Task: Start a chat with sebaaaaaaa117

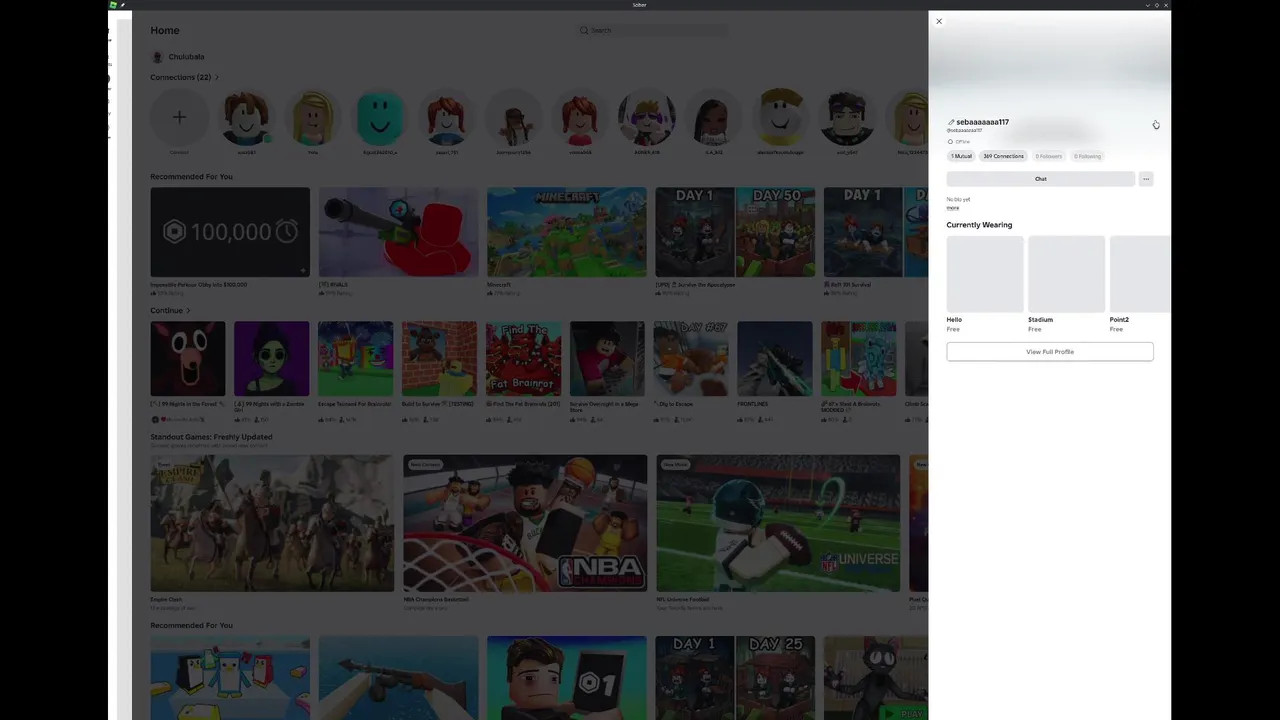Action: 1041,179
